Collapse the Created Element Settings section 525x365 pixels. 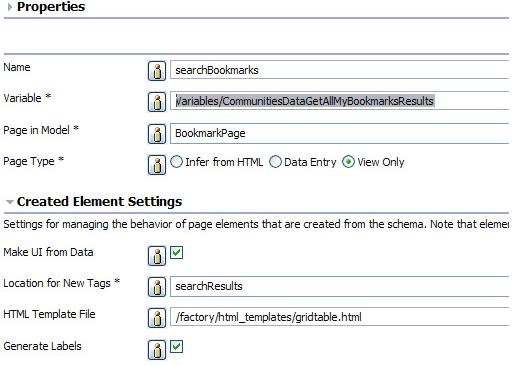(x=10, y=202)
